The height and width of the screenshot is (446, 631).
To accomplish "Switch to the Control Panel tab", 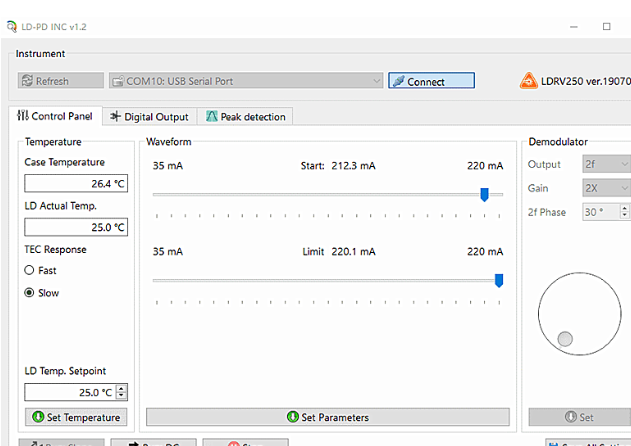I will point(55,116).
